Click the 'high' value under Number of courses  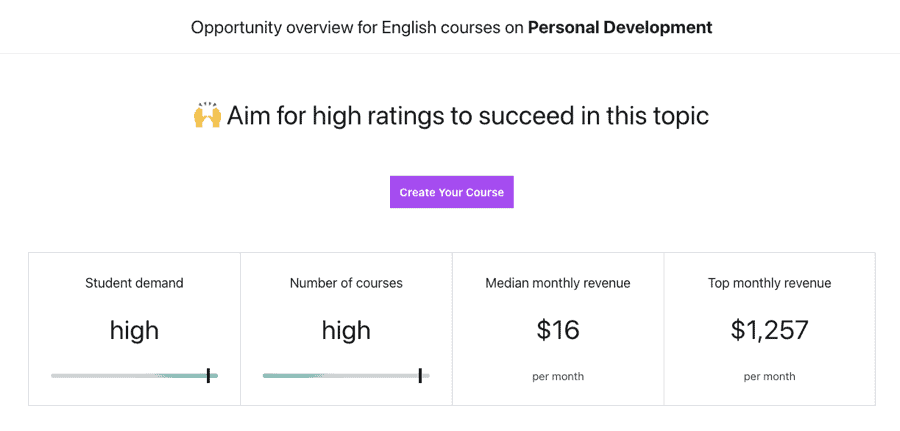[346, 330]
